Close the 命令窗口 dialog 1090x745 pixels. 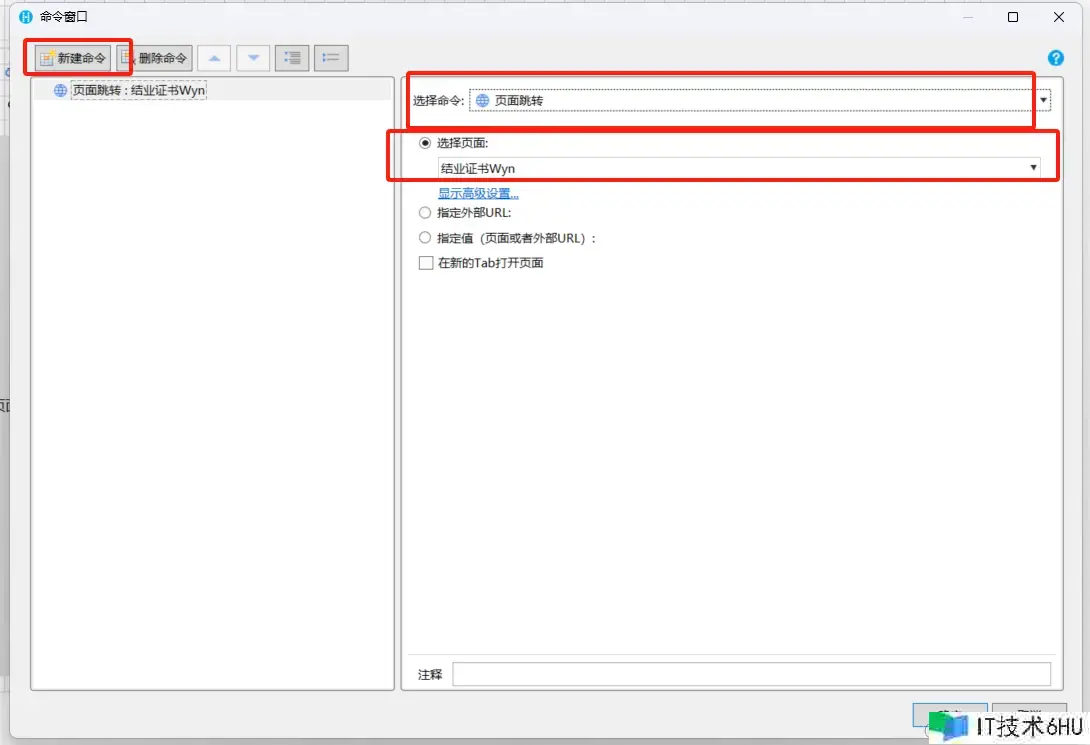tap(1059, 17)
